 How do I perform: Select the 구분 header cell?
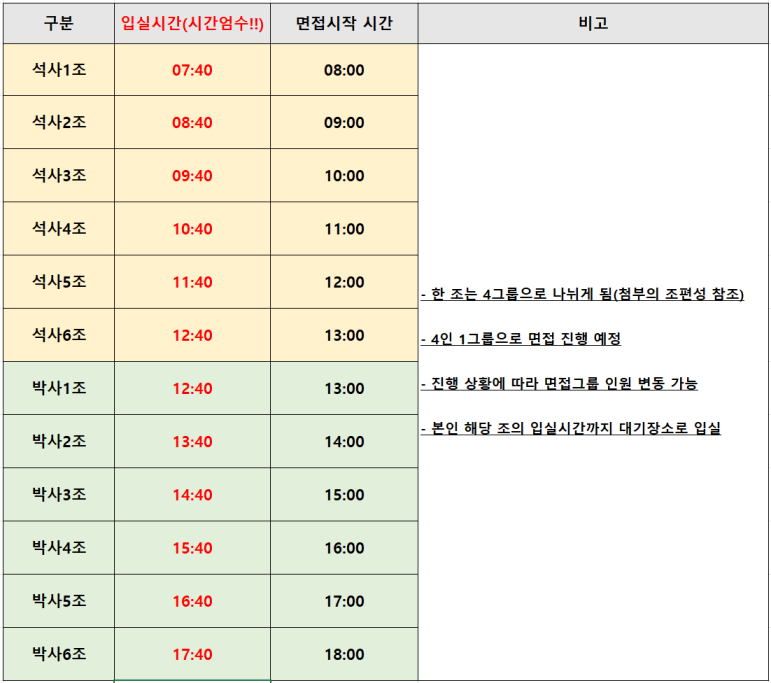coord(59,23)
